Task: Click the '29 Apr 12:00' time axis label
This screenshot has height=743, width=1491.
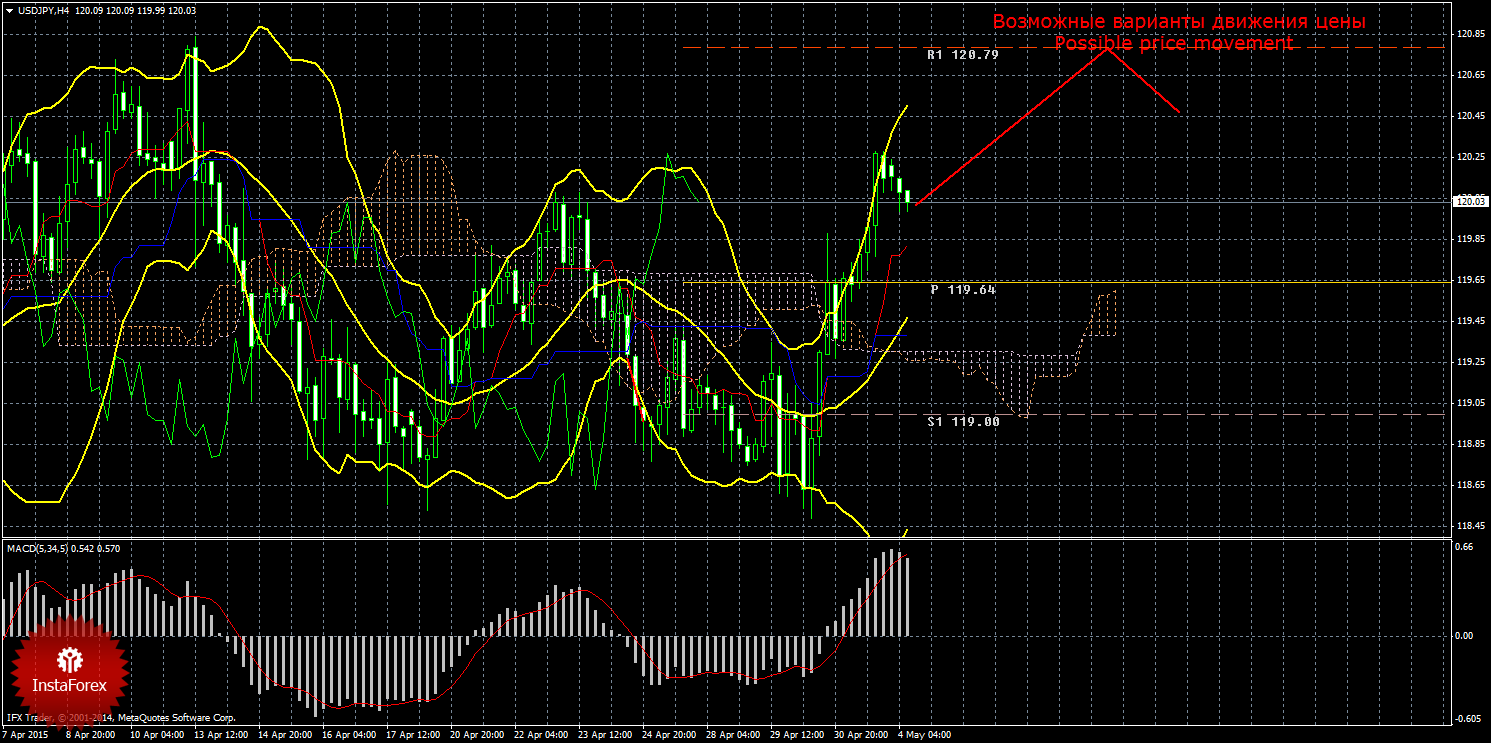Action: tap(797, 735)
